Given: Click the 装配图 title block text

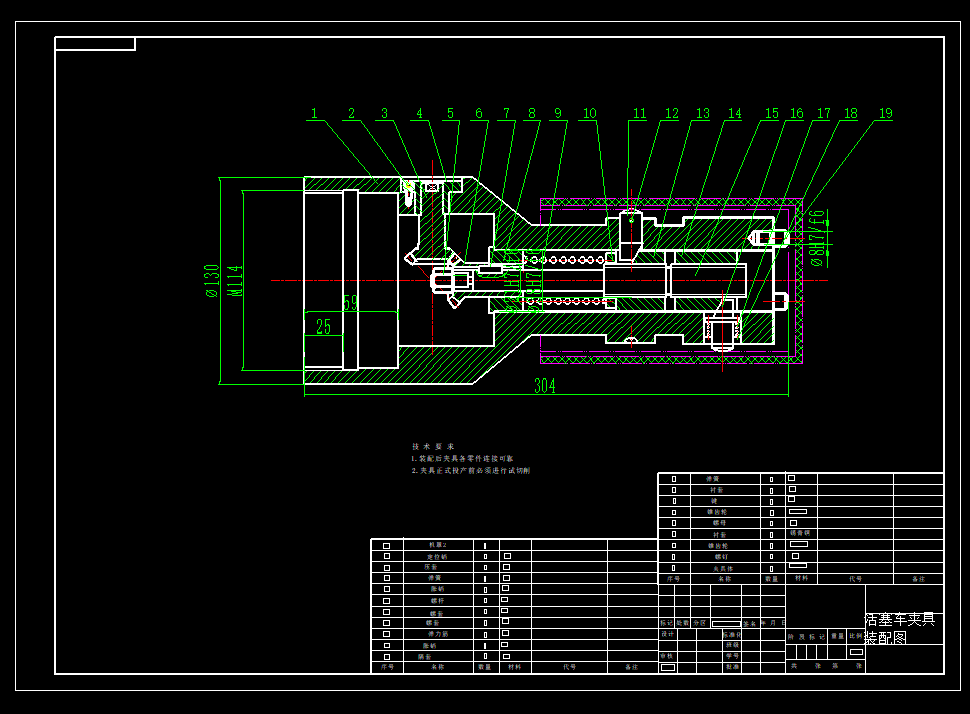Looking at the screenshot, I should point(885,637).
